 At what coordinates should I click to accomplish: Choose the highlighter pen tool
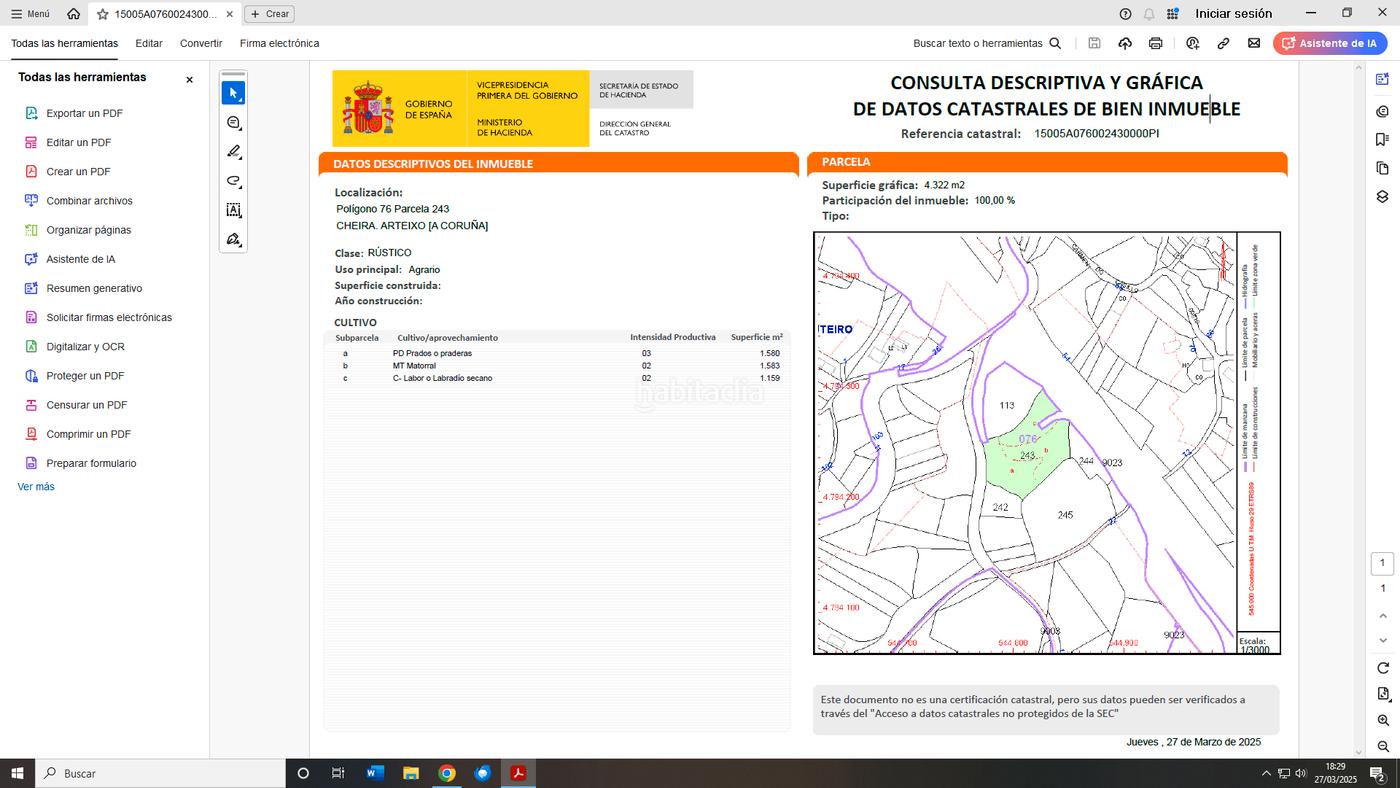pyautogui.click(x=233, y=152)
